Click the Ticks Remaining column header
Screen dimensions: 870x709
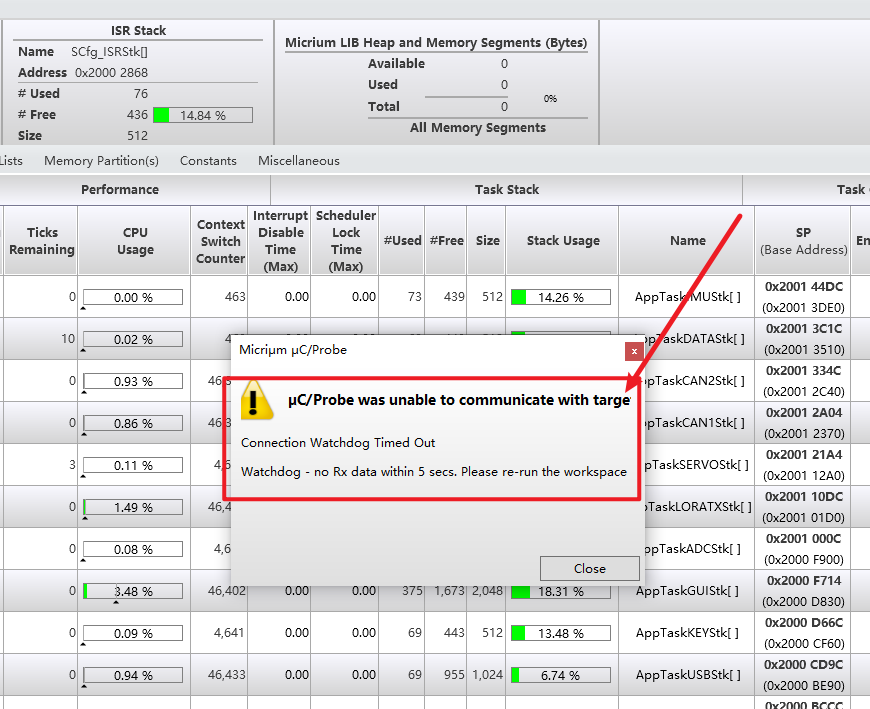point(42,241)
